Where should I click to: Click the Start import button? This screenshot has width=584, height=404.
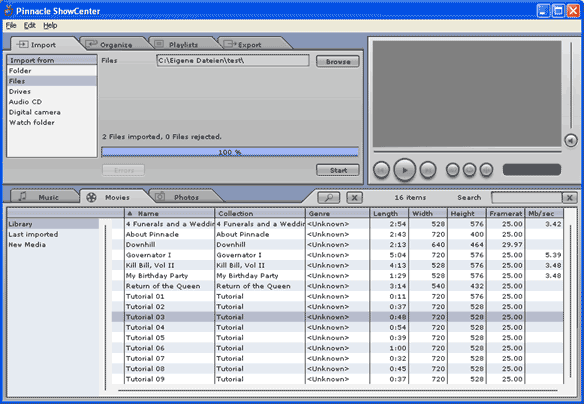pyautogui.click(x=338, y=170)
